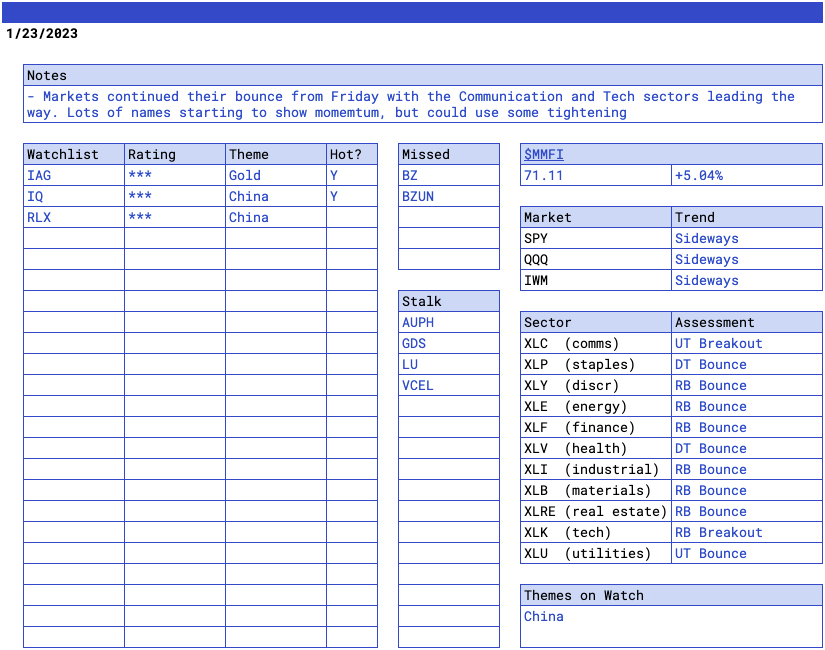This screenshot has height=650, width=825.
Task: Select the IAG watchlist cell
Action: point(74,175)
